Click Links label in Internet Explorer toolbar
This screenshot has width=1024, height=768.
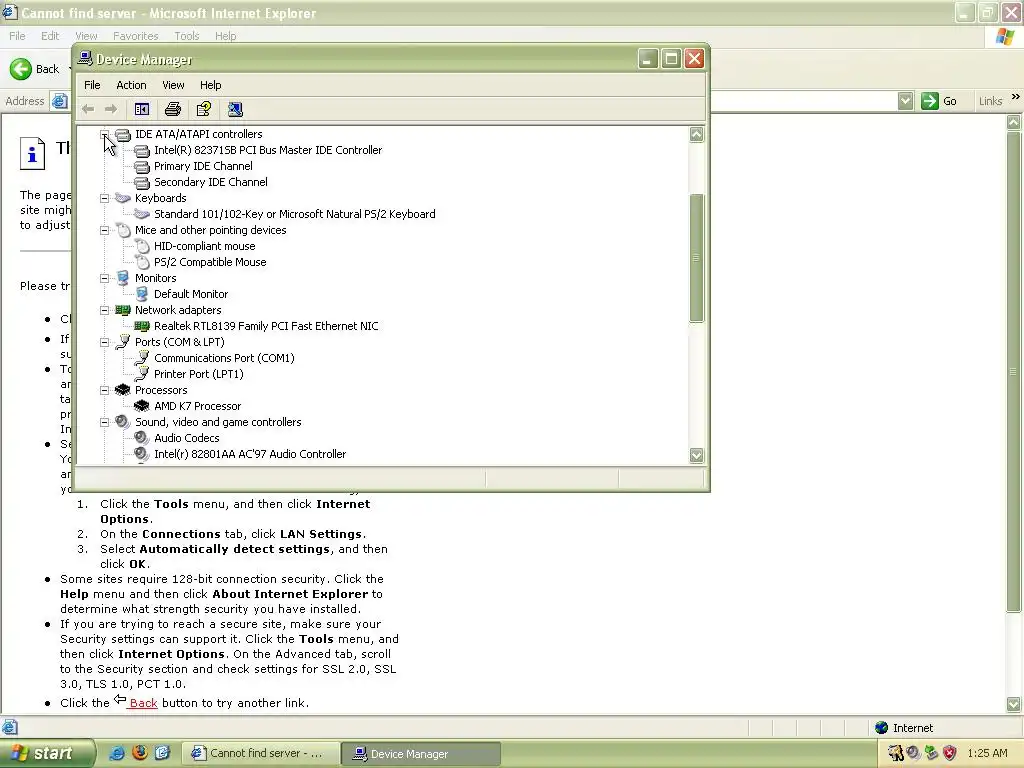click(x=990, y=101)
